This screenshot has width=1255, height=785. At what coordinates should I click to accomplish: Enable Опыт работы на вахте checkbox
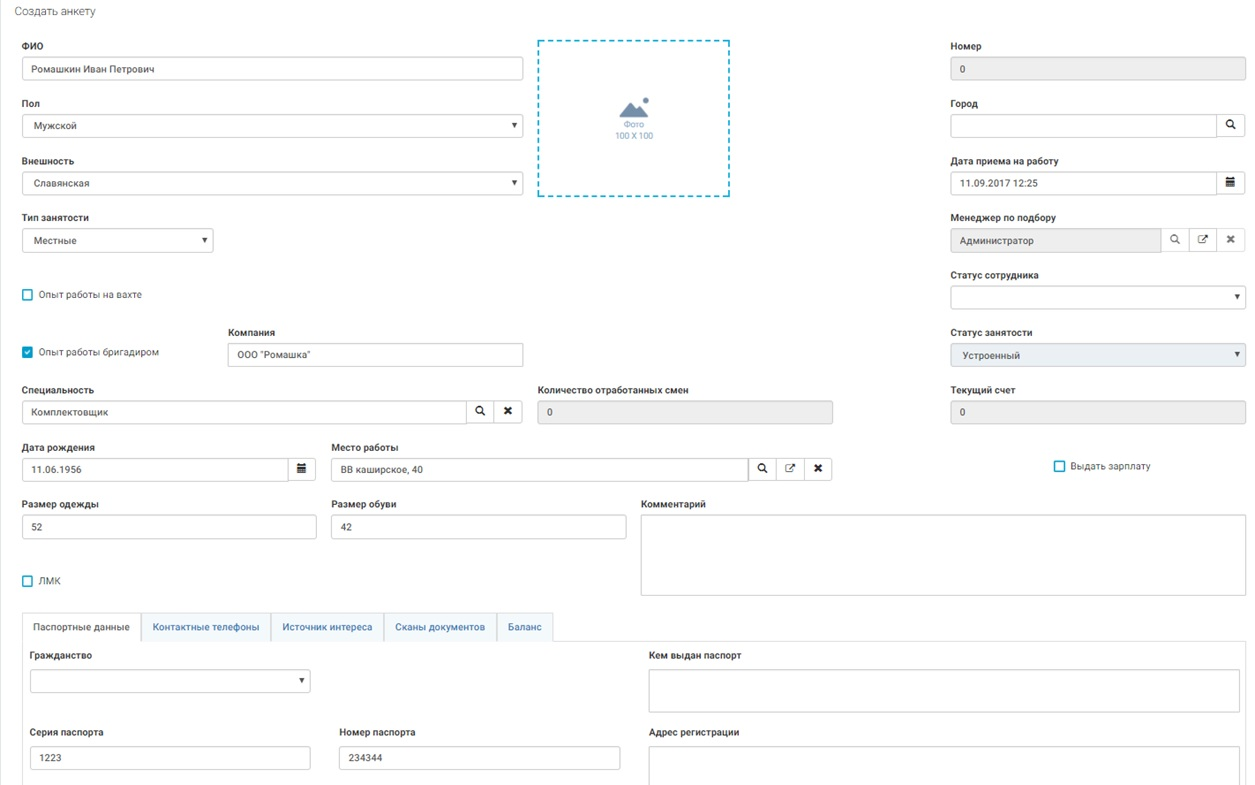(x=27, y=295)
